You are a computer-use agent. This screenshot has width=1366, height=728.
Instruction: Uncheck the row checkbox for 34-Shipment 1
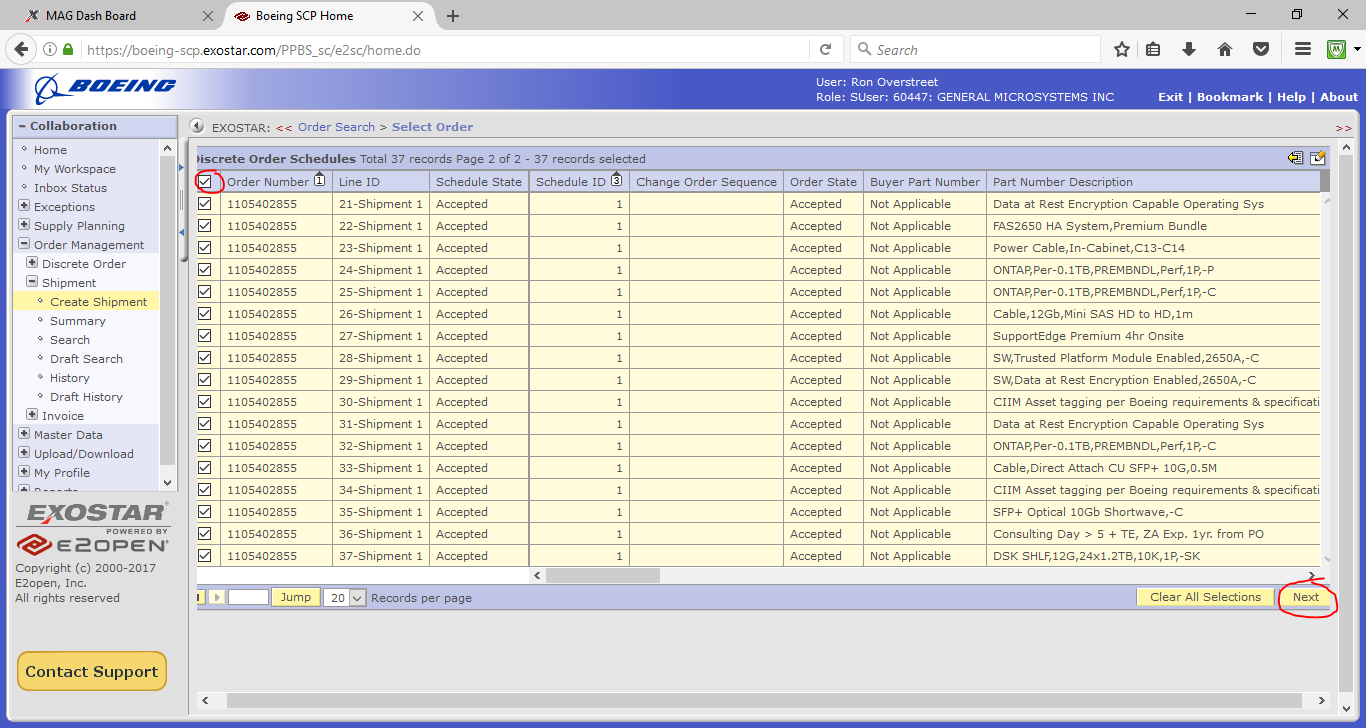coord(205,490)
